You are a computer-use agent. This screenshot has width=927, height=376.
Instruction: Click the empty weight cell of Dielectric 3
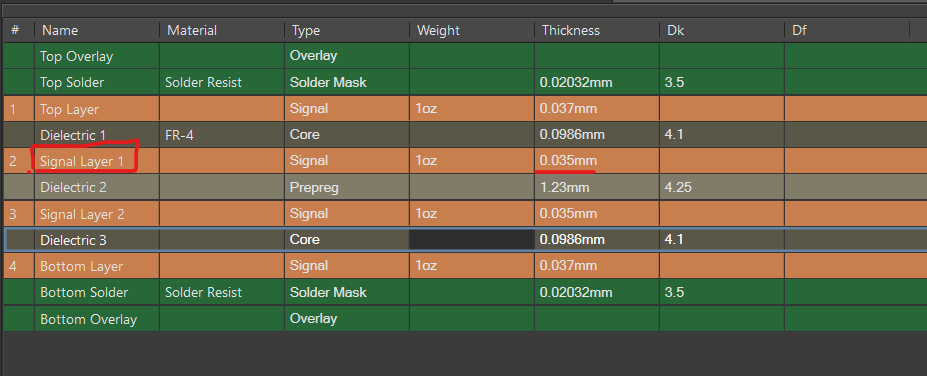[x=472, y=239]
